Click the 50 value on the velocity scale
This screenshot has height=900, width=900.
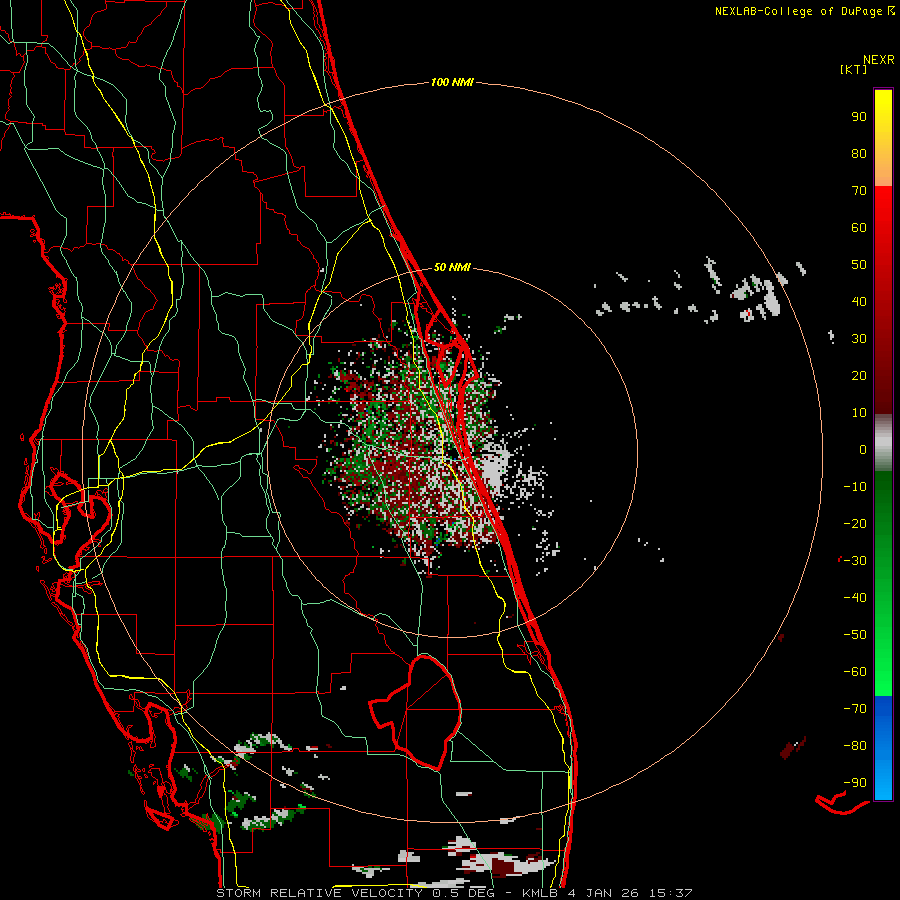[859, 265]
